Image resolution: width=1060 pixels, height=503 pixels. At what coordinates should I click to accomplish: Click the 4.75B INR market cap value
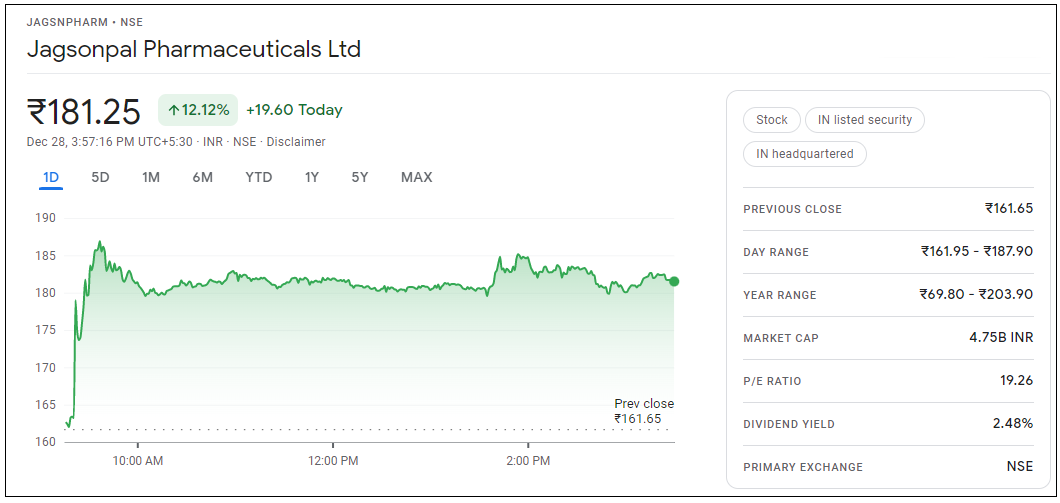point(1001,337)
